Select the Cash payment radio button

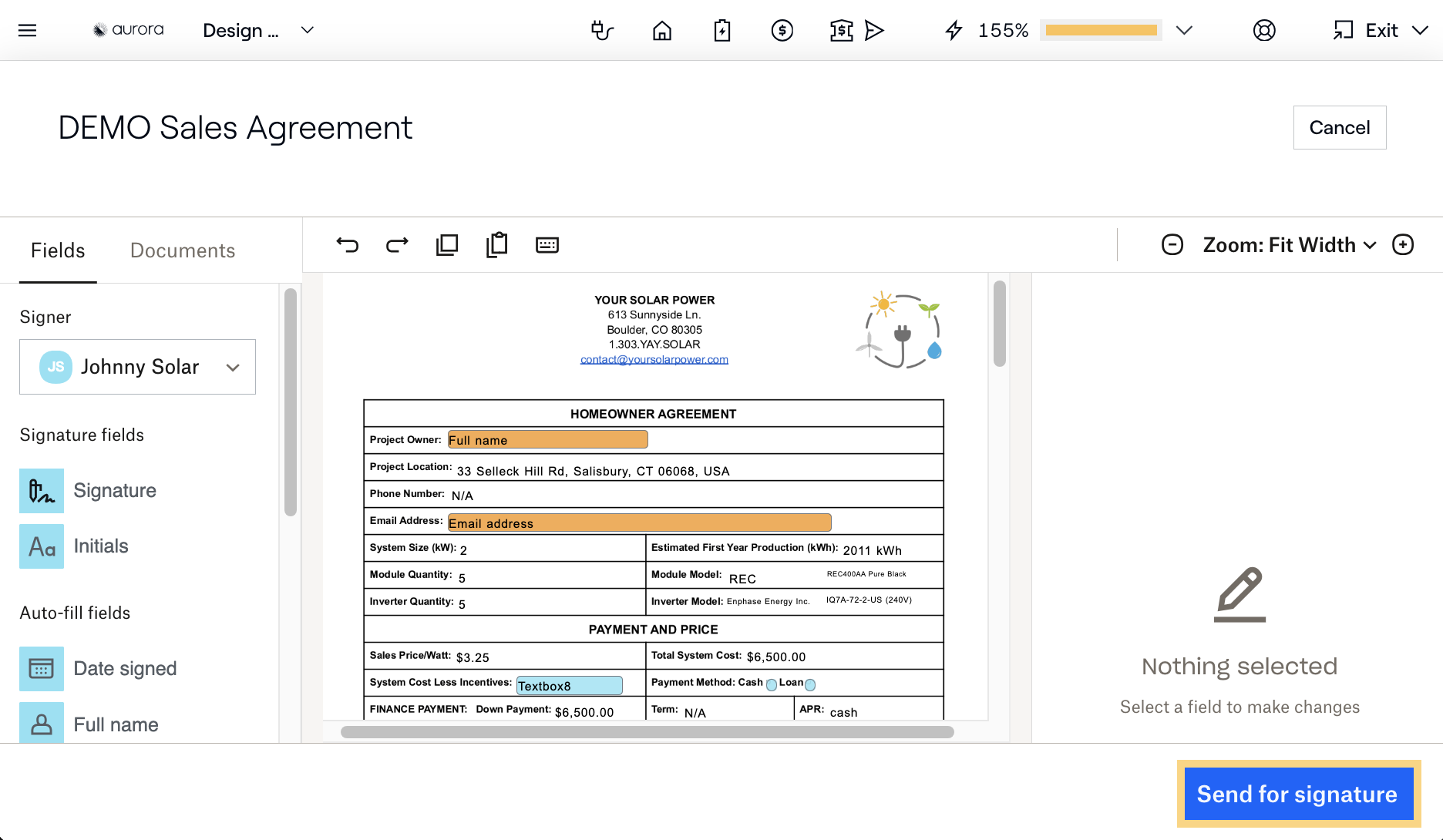pyautogui.click(x=772, y=685)
